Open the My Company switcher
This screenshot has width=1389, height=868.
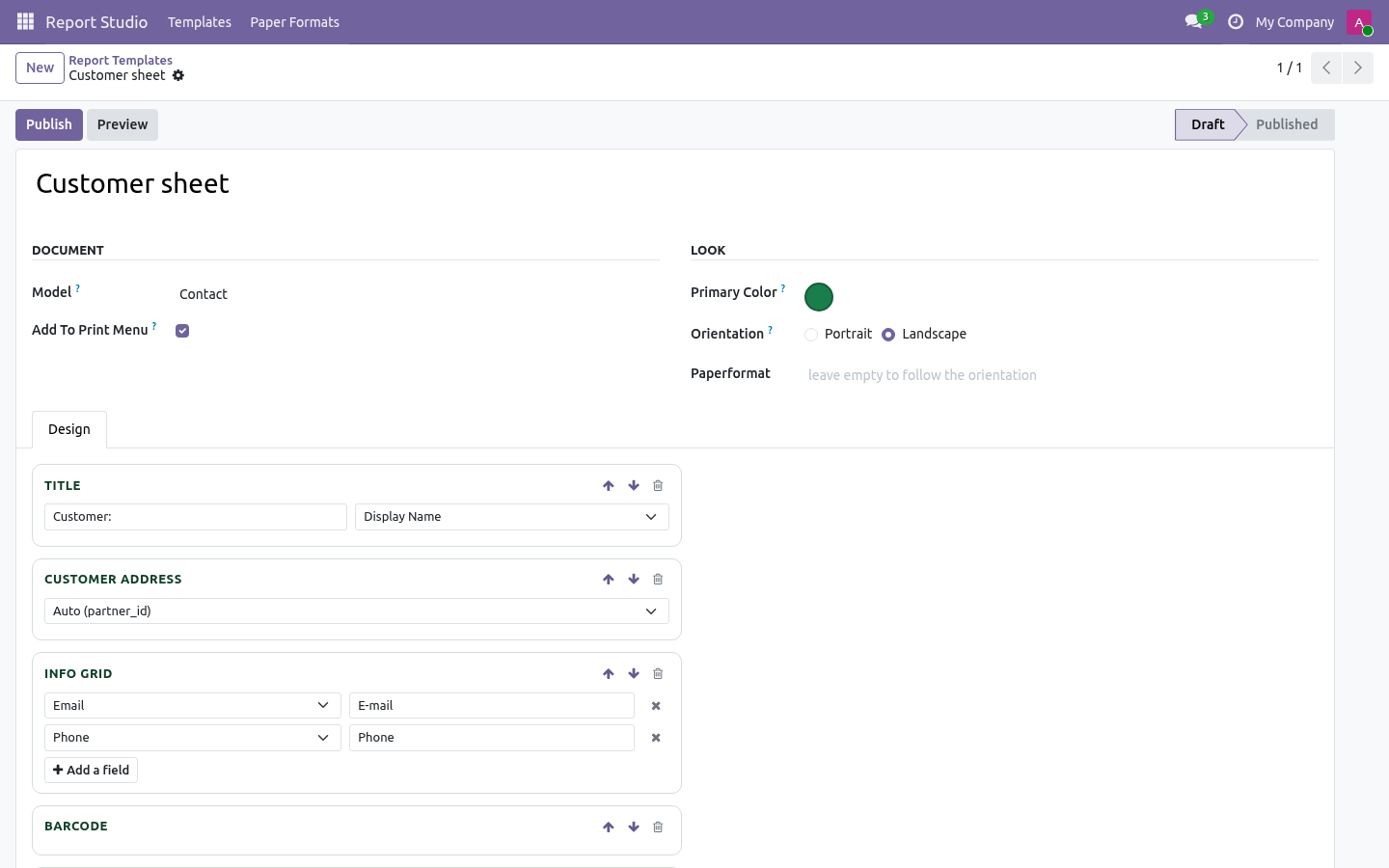pos(1294,22)
